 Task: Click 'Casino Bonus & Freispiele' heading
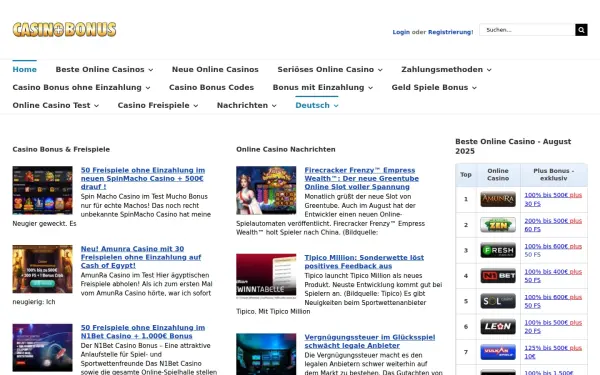click(61, 149)
